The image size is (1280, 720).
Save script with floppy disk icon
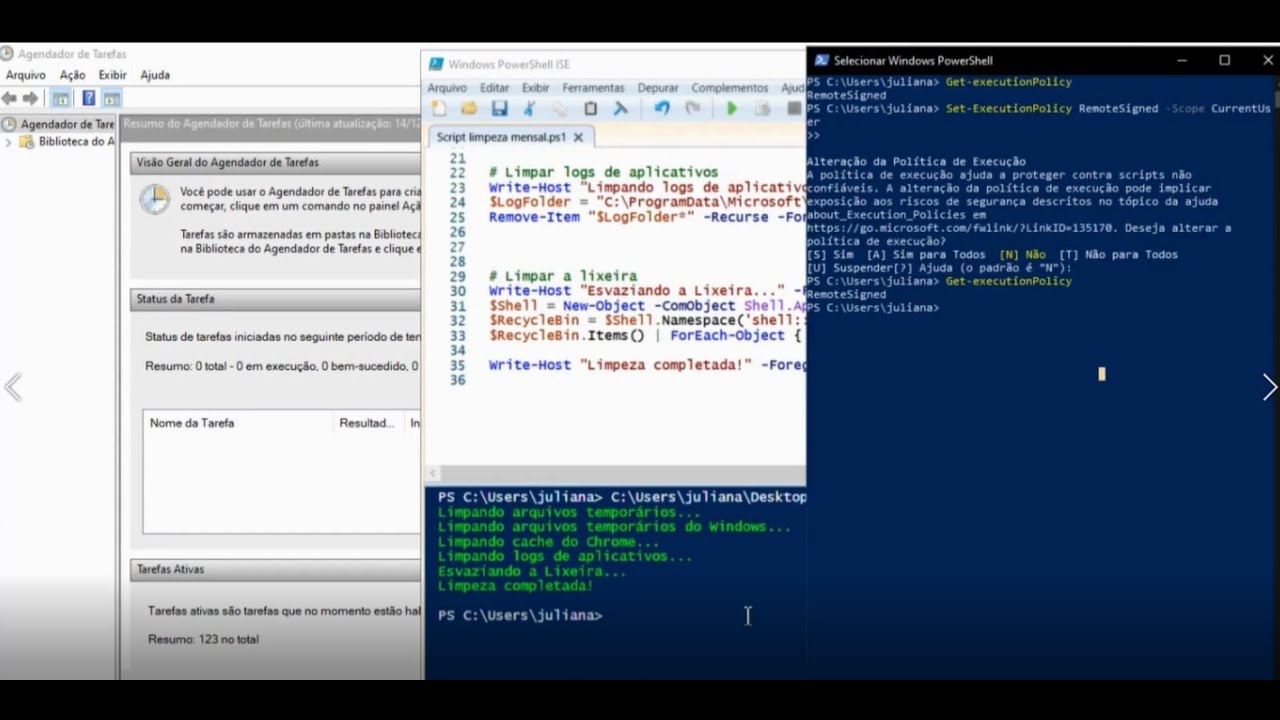pos(499,108)
